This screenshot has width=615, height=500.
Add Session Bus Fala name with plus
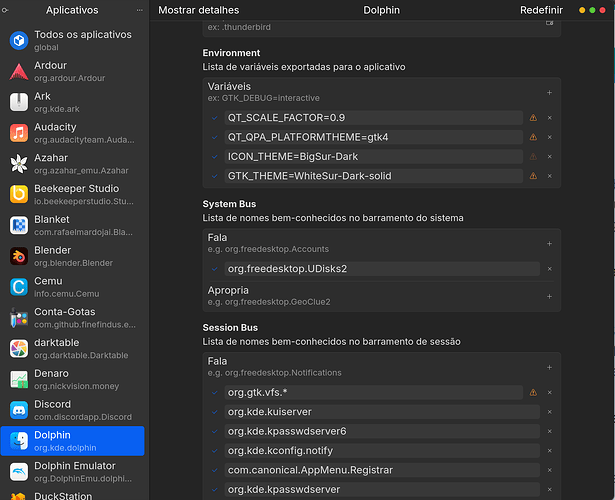[x=549, y=367]
